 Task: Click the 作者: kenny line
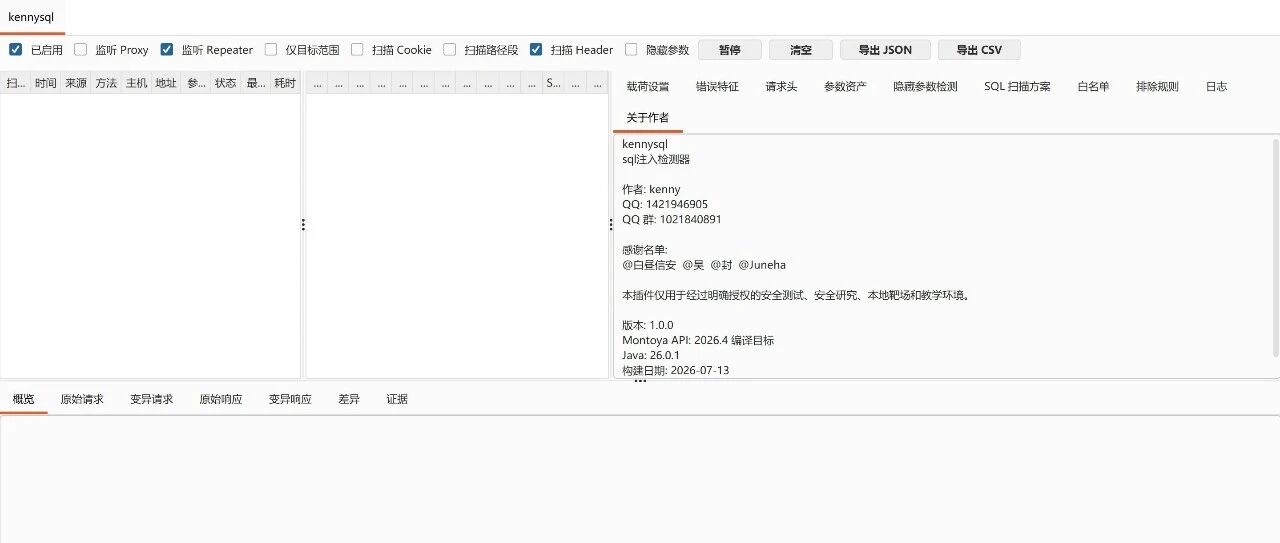click(x=651, y=189)
